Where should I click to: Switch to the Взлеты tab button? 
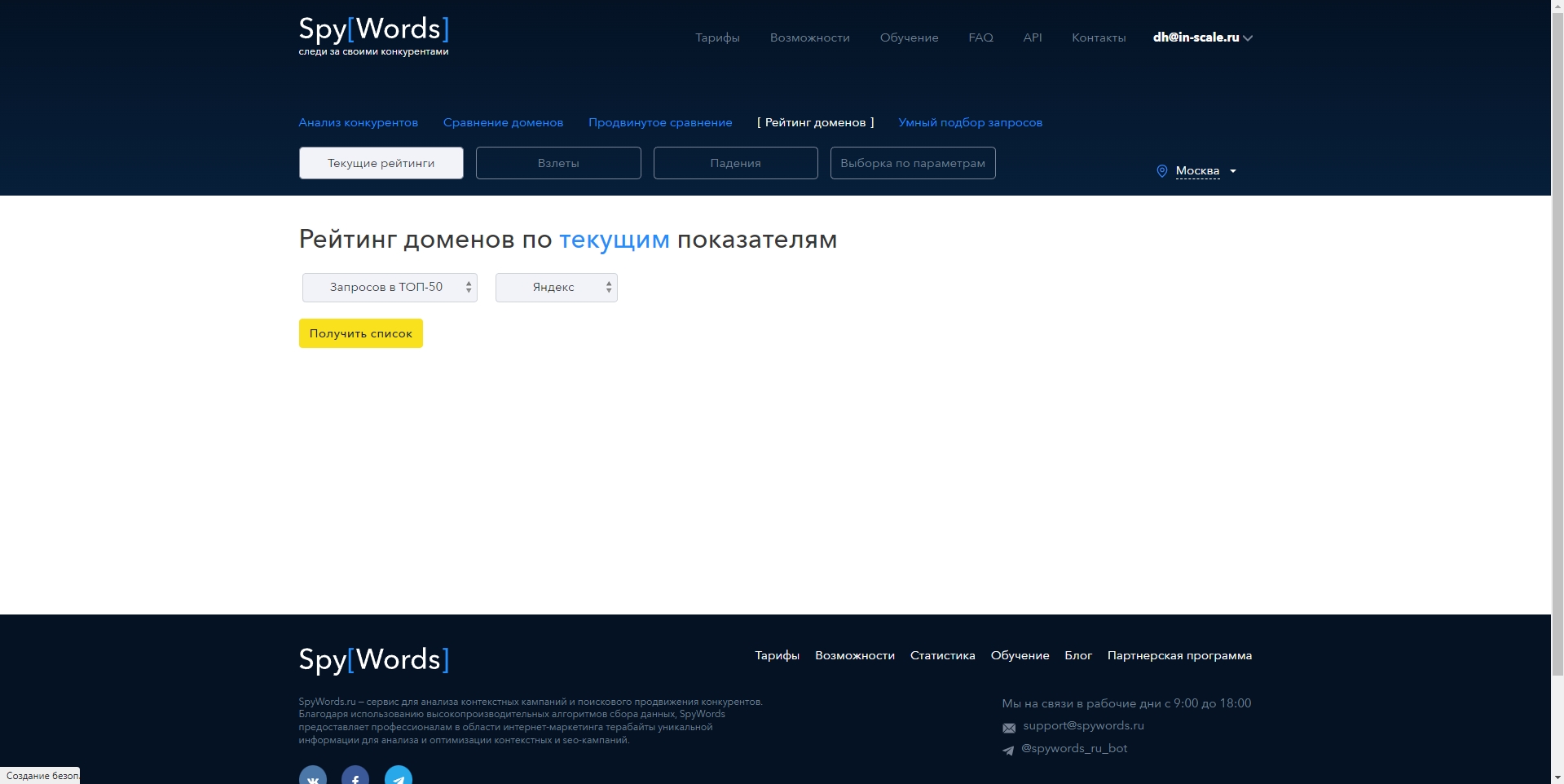pyautogui.click(x=558, y=163)
